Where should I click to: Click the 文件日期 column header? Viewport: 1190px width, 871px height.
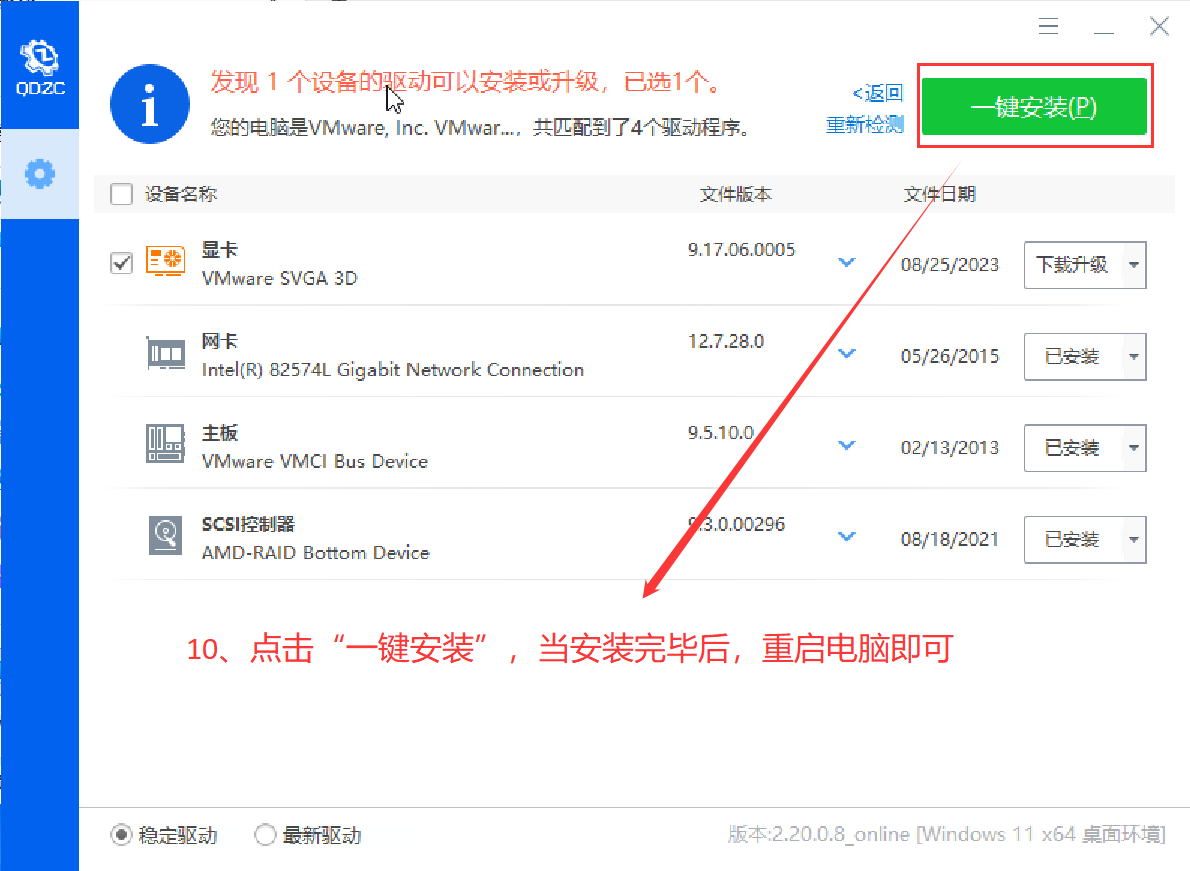point(940,194)
